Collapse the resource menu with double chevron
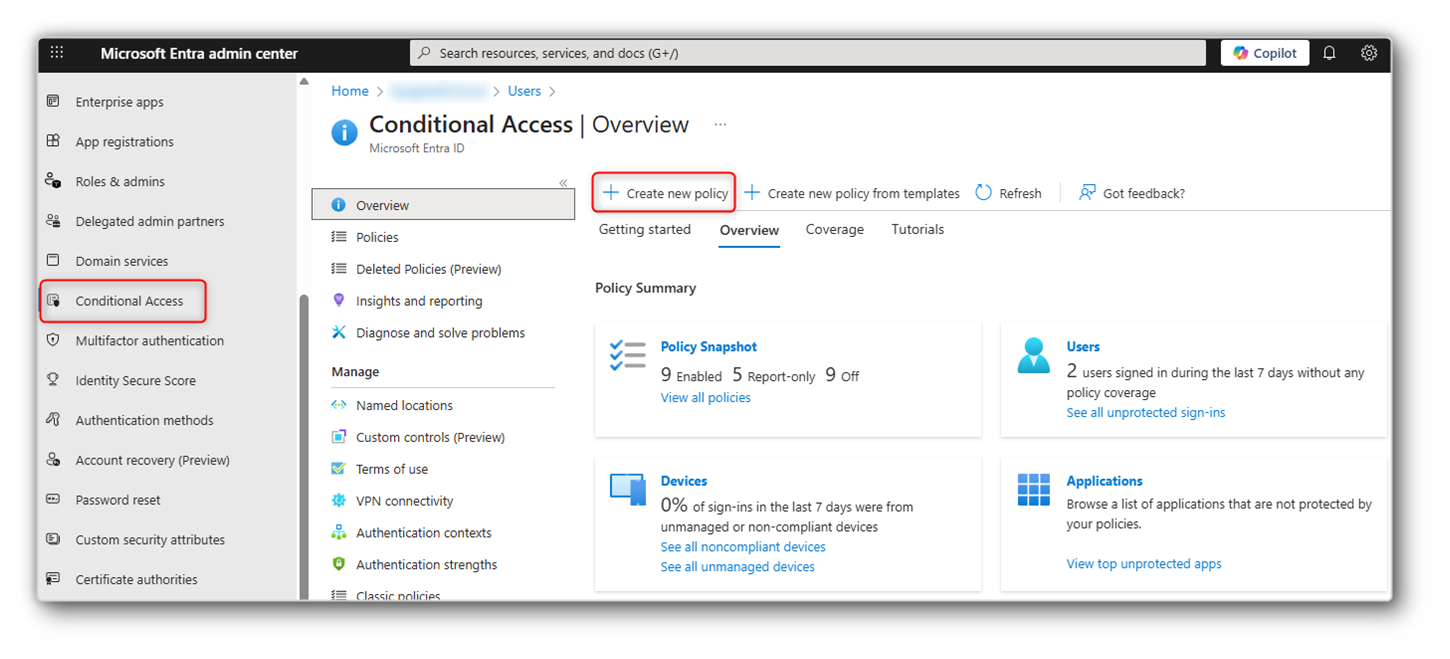 tap(563, 183)
